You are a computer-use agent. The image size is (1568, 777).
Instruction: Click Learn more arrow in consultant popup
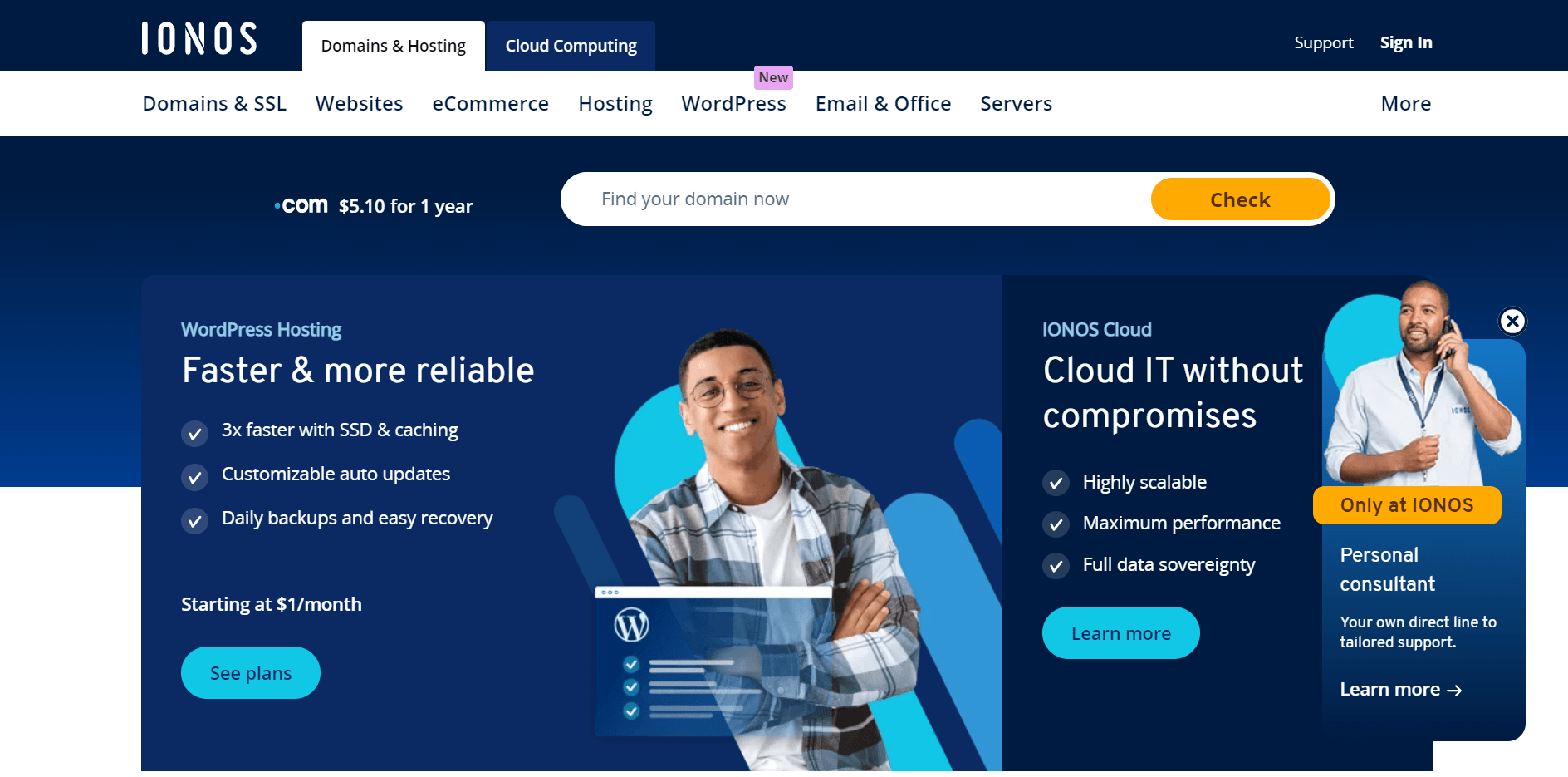(1401, 690)
